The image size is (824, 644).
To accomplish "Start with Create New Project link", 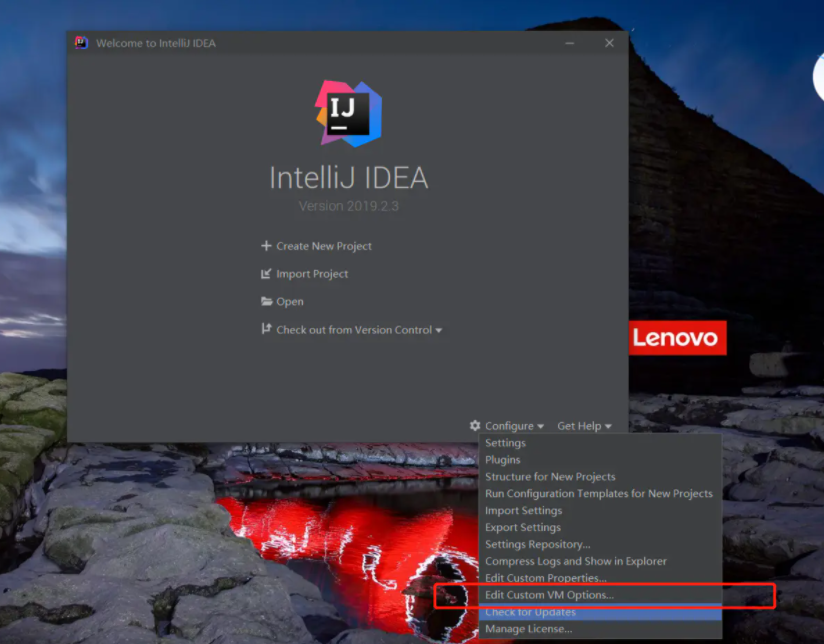I will pos(324,246).
